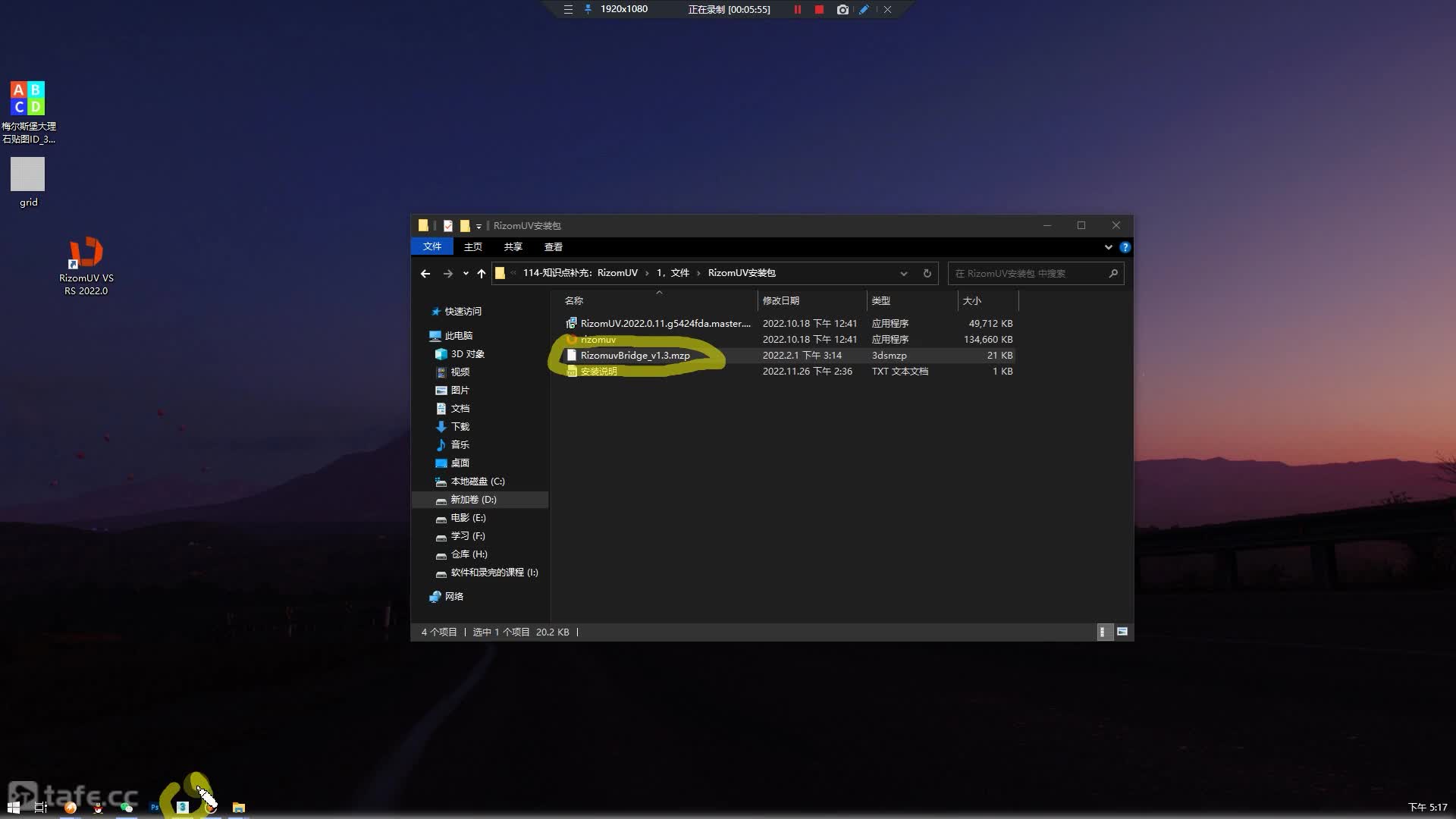The height and width of the screenshot is (819, 1456).
Task: Select 快速访问 in navigation pane
Action: pyautogui.click(x=456, y=312)
